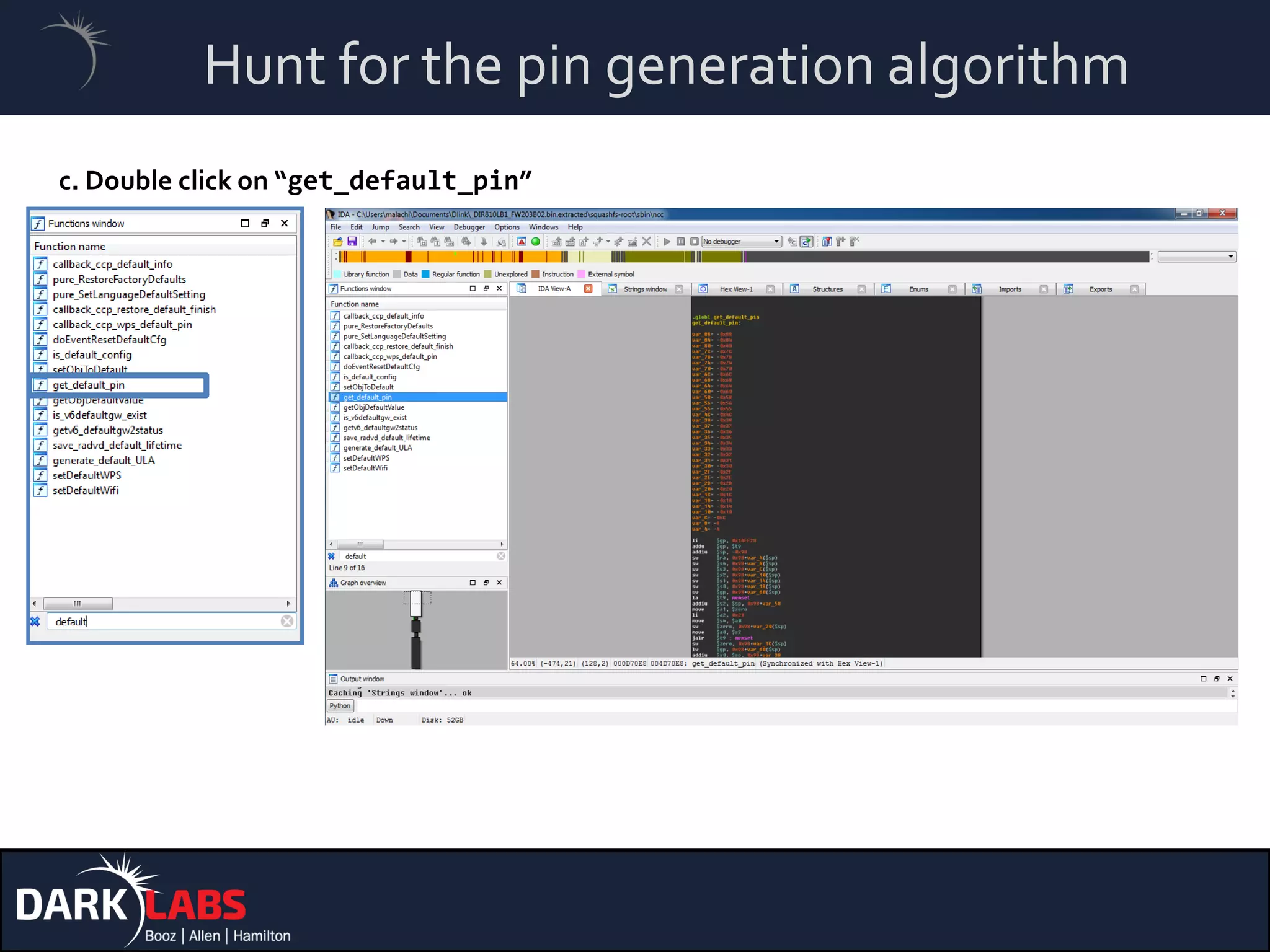Viewport: 1270px width, 952px height.
Task: Switch to the Imports tab
Action: tap(1010, 289)
